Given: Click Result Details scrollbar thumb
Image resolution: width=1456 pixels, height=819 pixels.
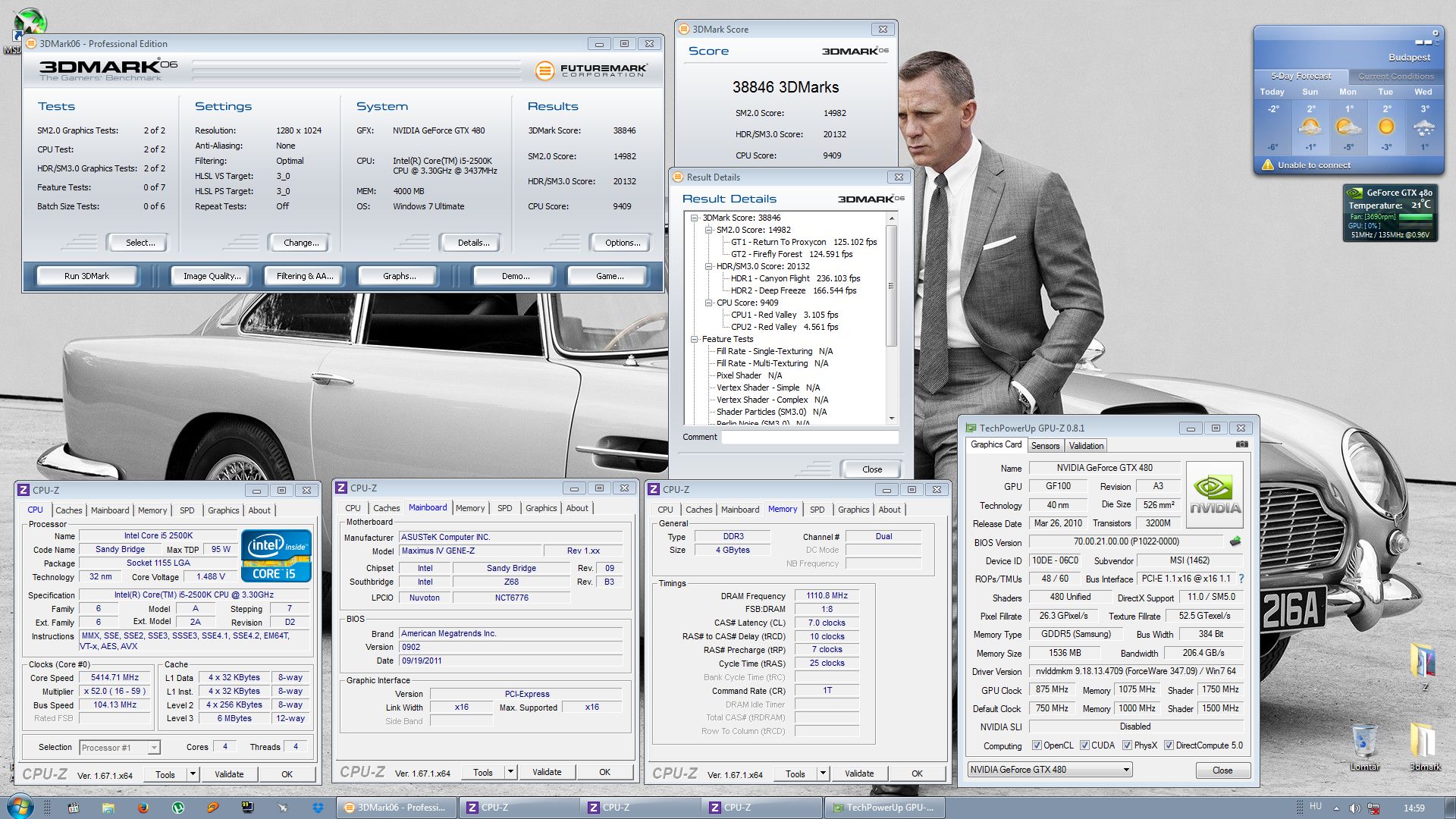Looking at the screenshot, I should pos(891,286).
